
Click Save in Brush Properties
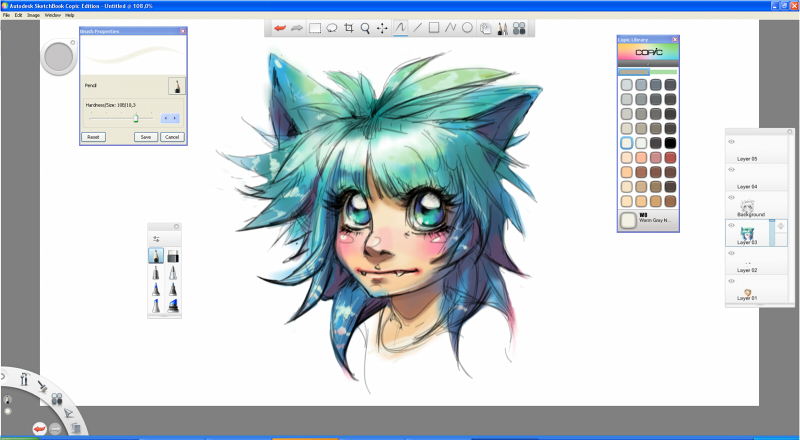coord(146,137)
